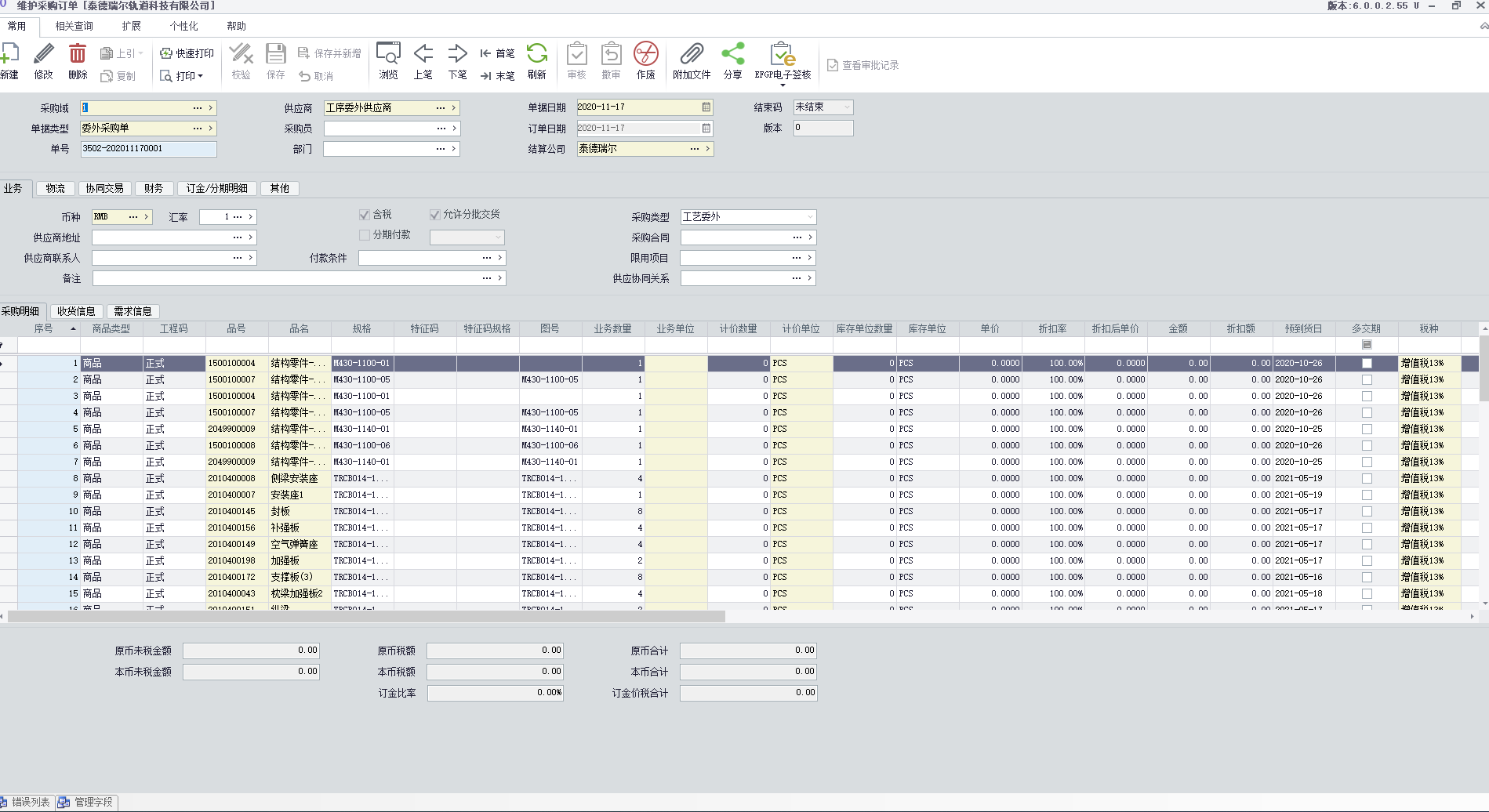This screenshot has height=812, width=1489.
Task: Open calendar picker for 单据日期
Action: pyautogui.click(x=706, y=107)
